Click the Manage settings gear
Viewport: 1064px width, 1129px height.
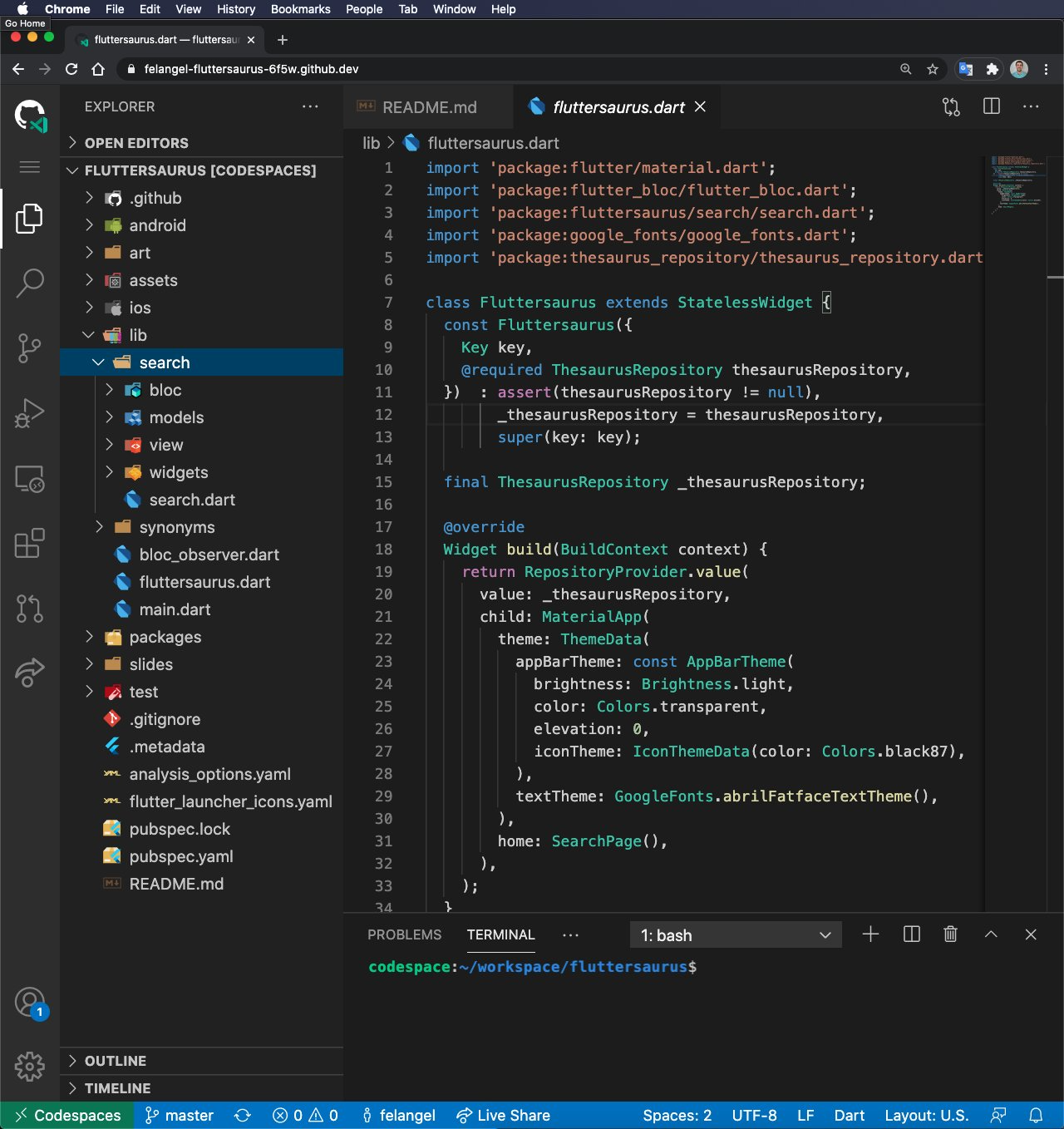31,1066
